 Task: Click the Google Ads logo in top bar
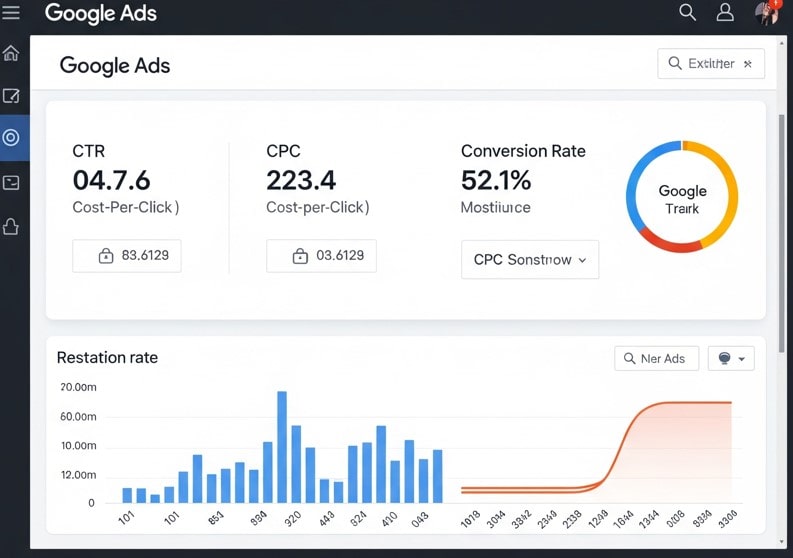click(x=101, y=13)
